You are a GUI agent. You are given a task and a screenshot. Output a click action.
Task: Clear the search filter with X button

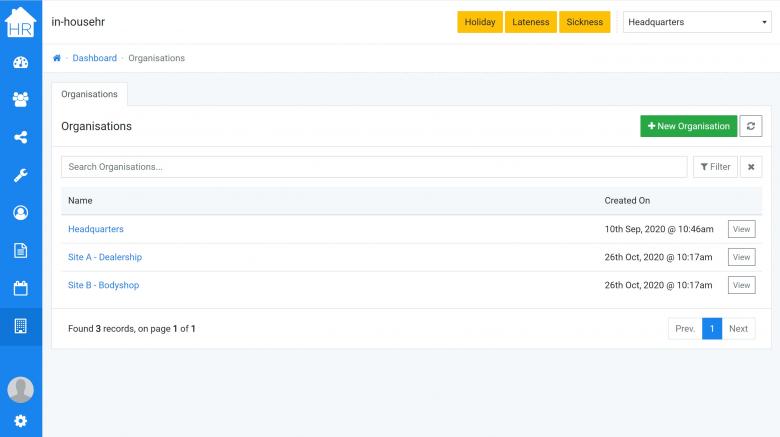coord(751,167)
